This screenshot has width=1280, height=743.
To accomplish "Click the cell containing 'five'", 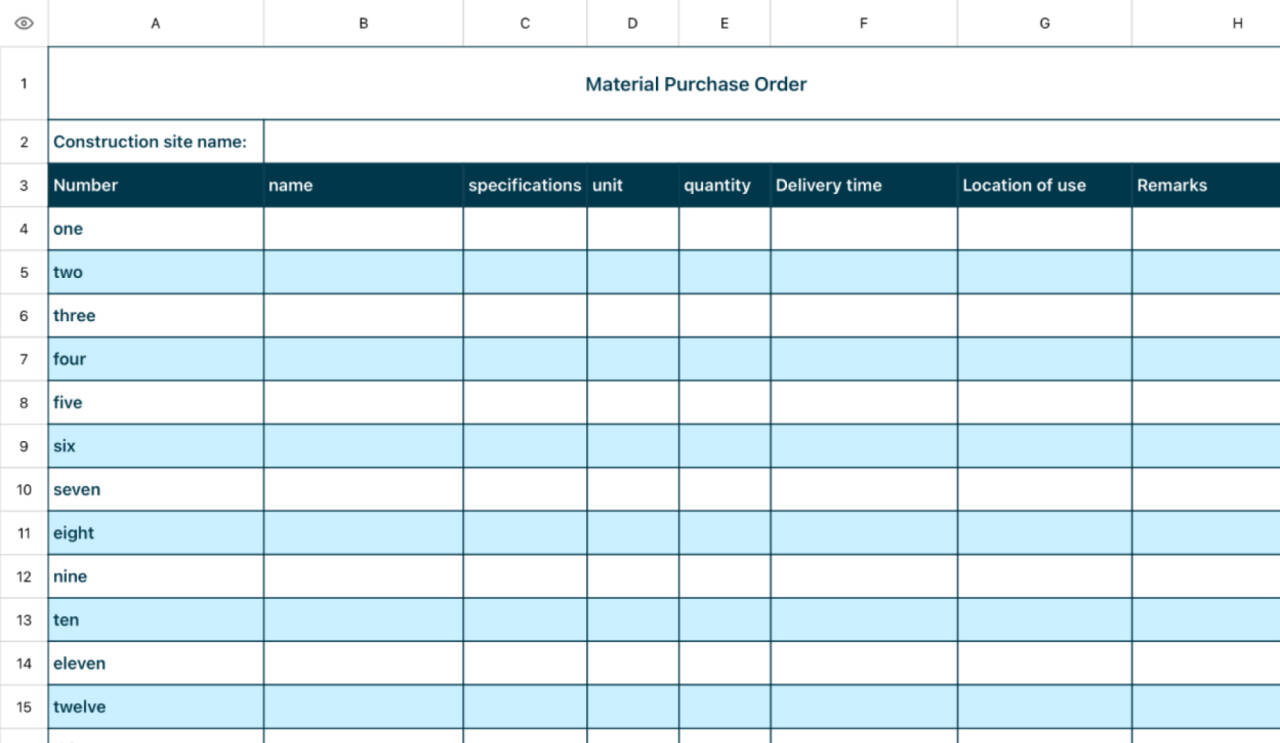I will 156,403.
